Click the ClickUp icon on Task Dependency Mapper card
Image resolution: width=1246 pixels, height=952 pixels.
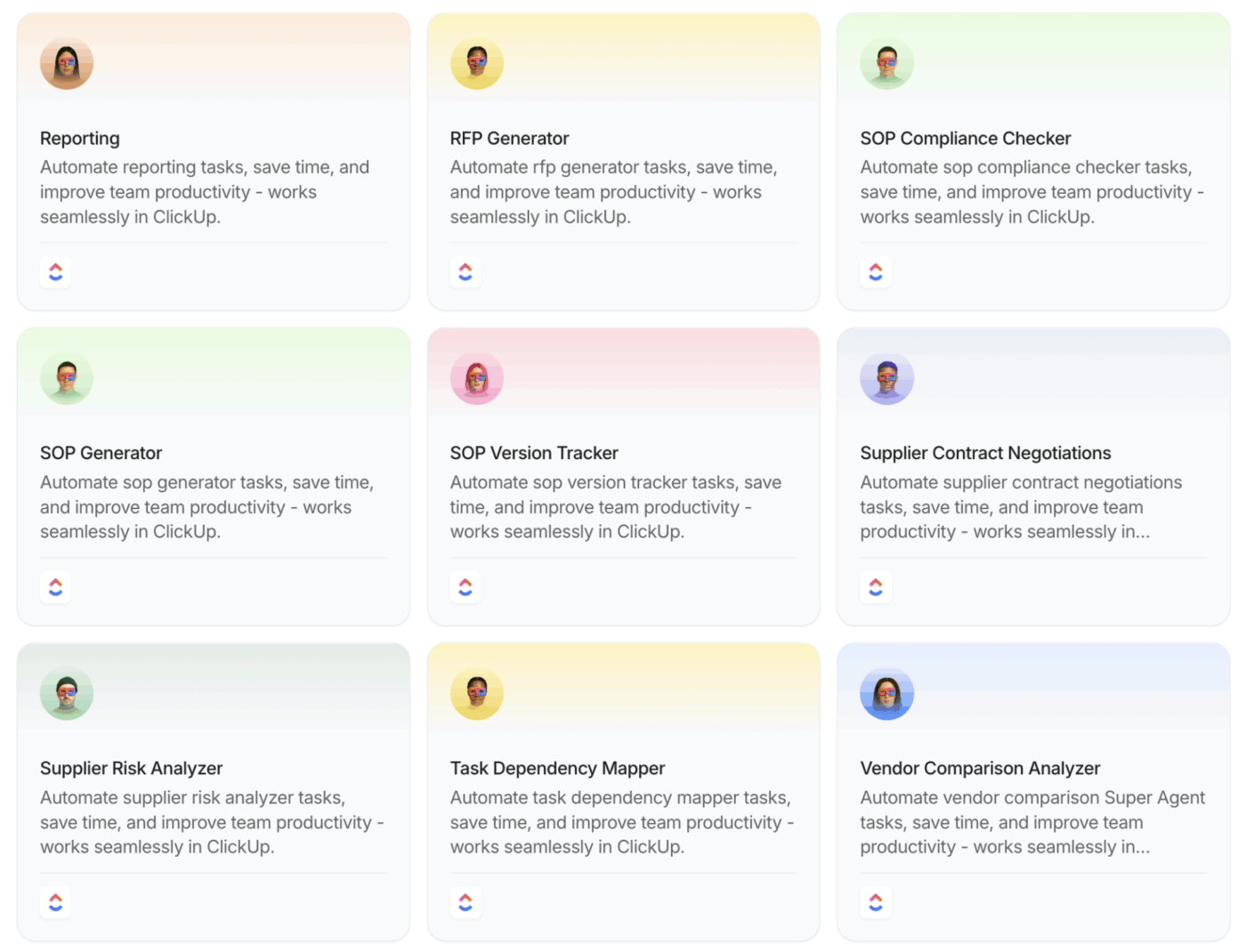465,901
